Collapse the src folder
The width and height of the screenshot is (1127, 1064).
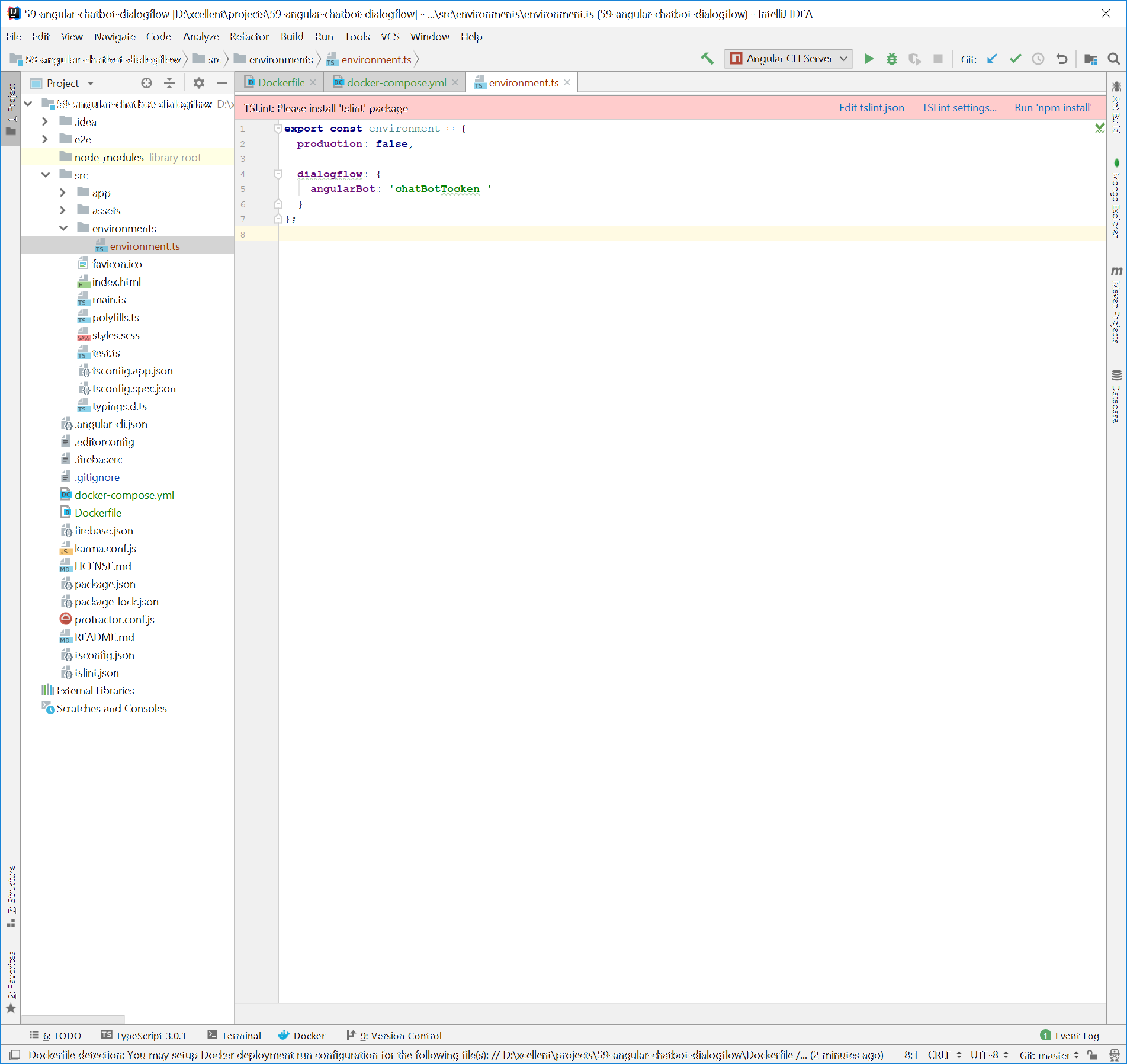(45, 175)
